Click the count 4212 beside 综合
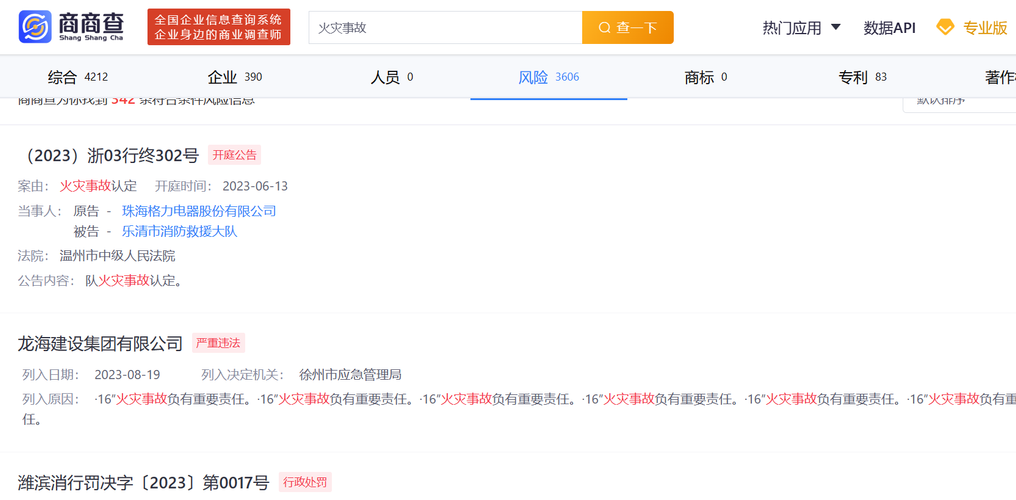The image size is (1016, 500). 96,78
